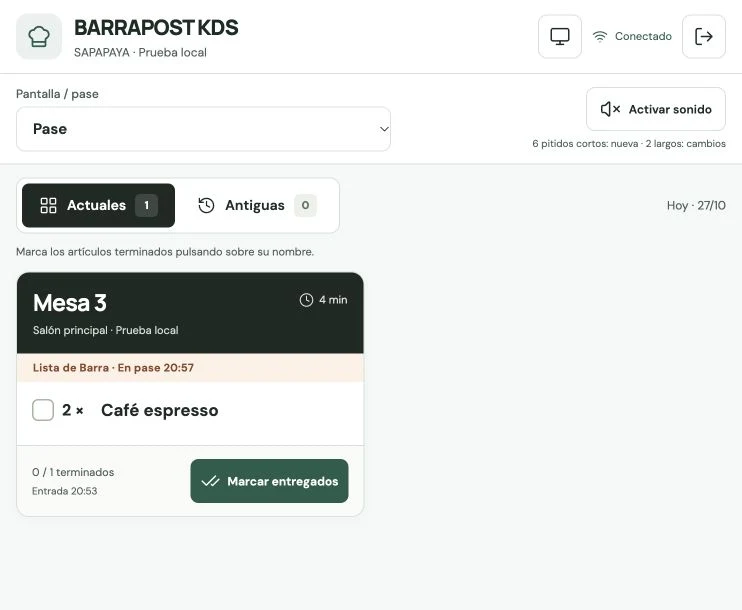Click the Antiguas count badge 0
This screenshot has width=742, height=610.
[x=305, y=205]
